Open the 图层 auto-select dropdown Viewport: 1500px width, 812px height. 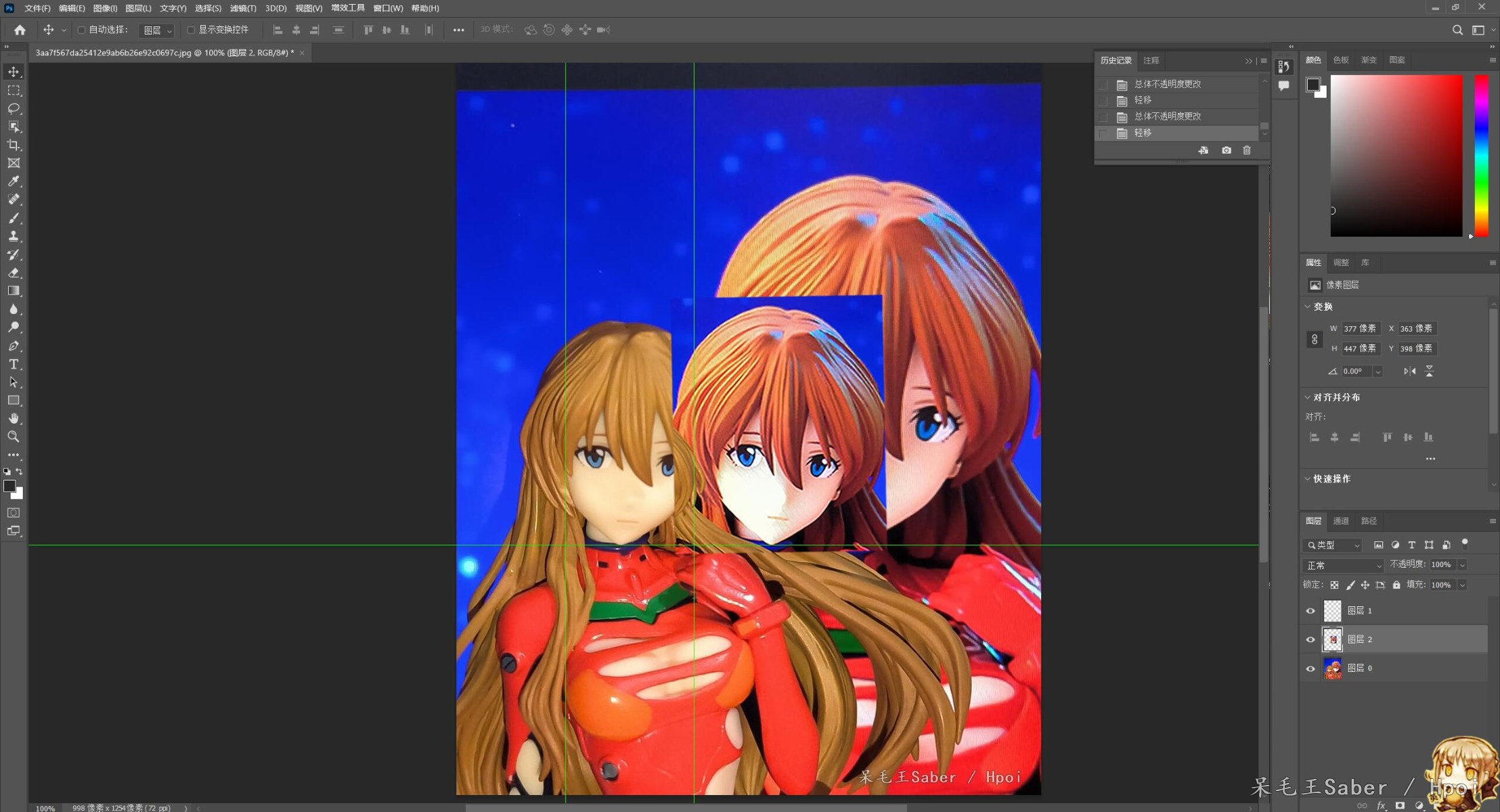click(157, 30)
